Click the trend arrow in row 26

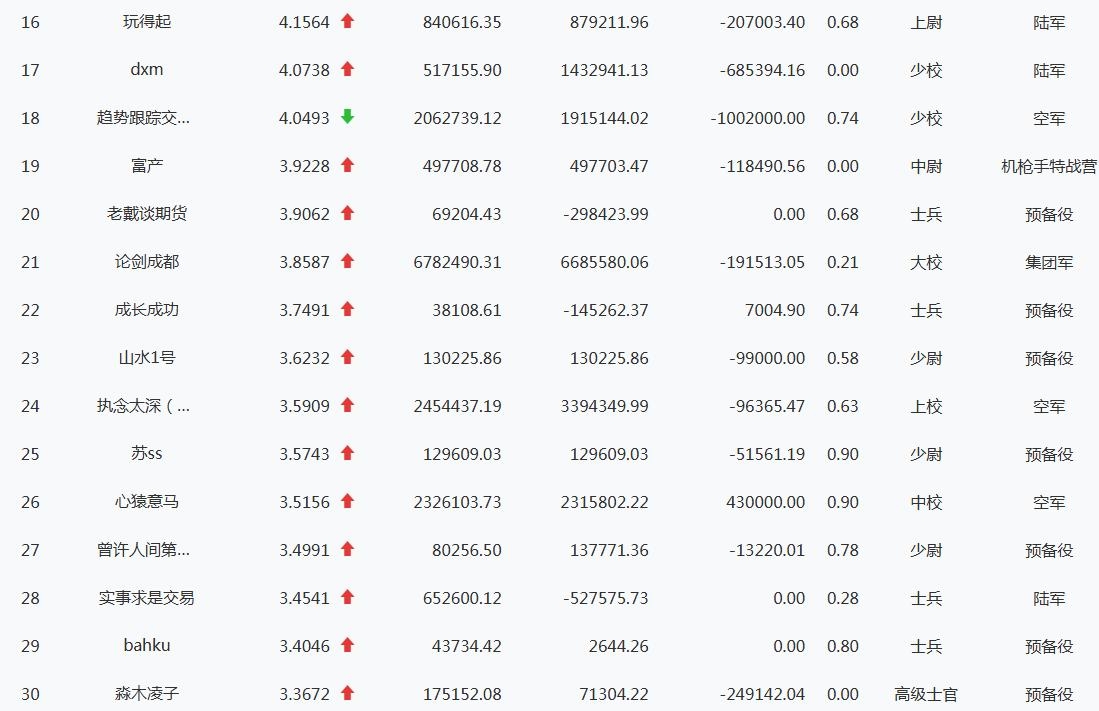347,501
